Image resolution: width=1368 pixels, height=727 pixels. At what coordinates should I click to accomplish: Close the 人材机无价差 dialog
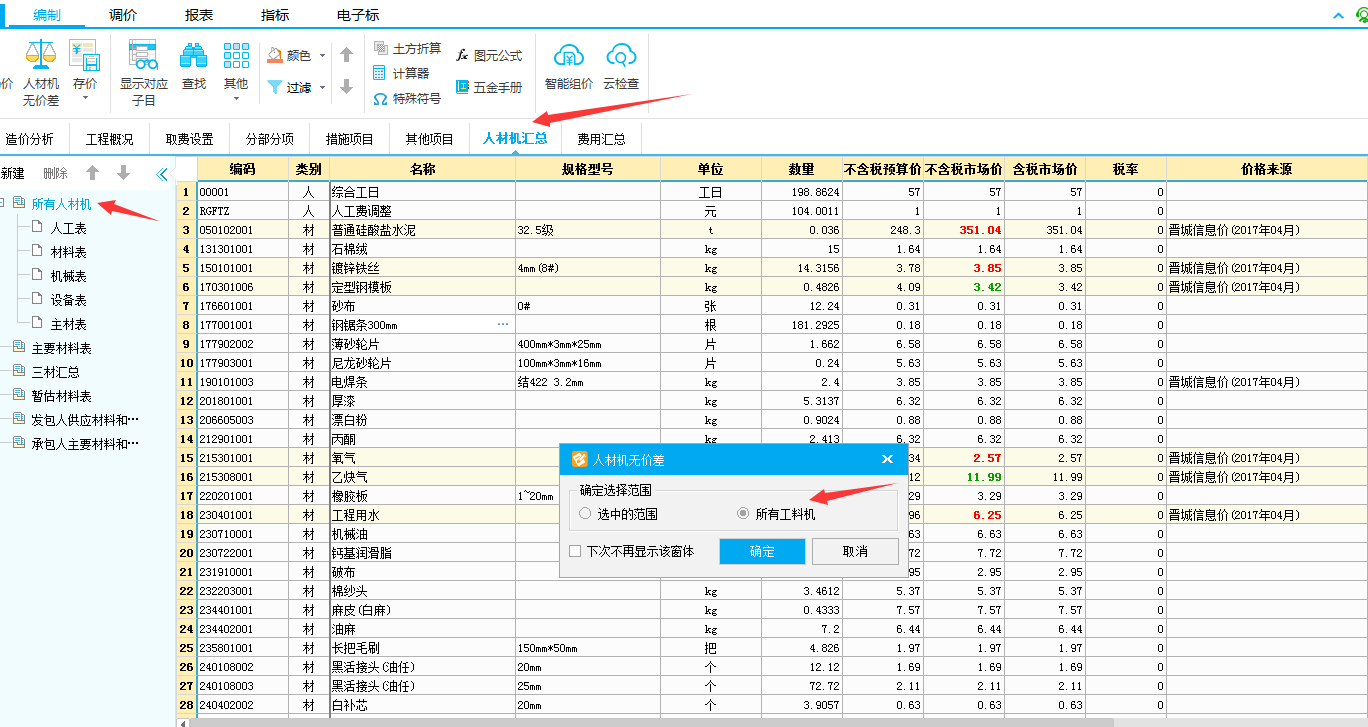coord(887,460)
